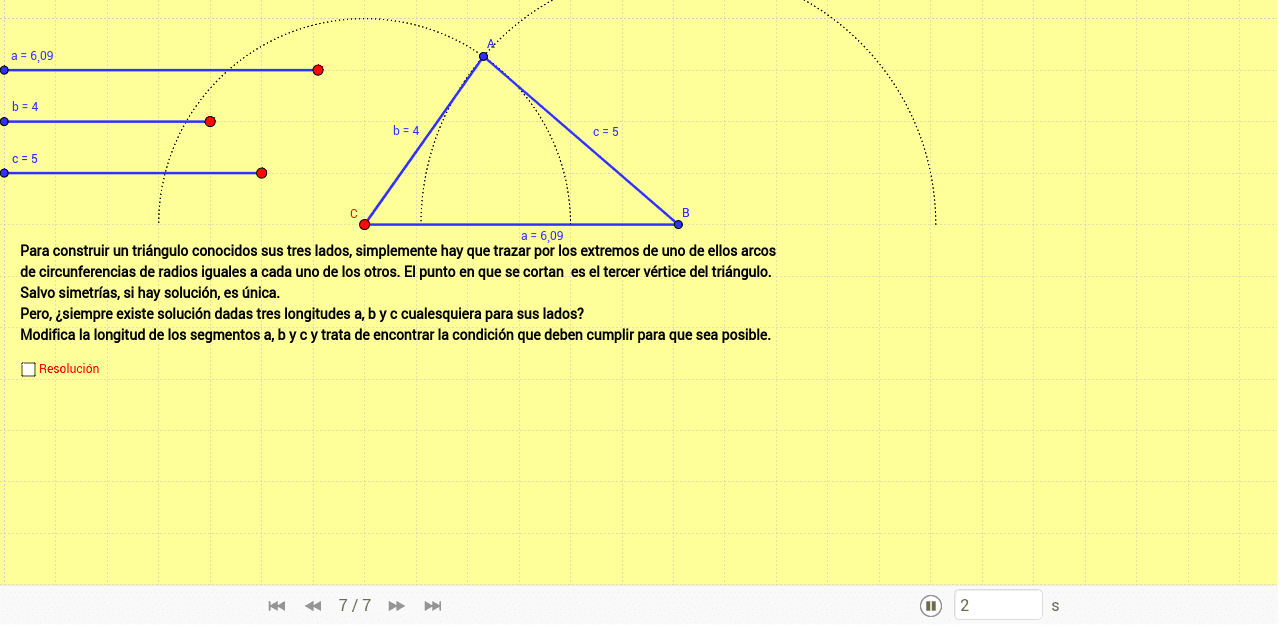
Task: Click the line starting 'de circunferencias de radios'
Action: [x=396, y=272]
